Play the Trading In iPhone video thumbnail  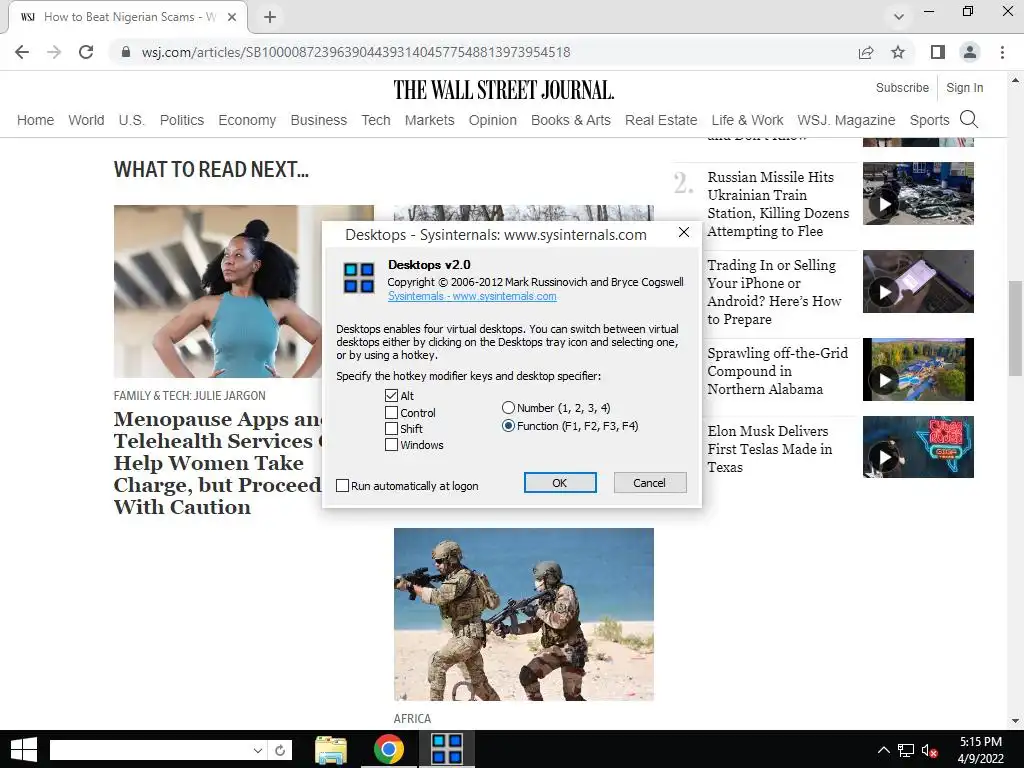(x=918, y=281)
